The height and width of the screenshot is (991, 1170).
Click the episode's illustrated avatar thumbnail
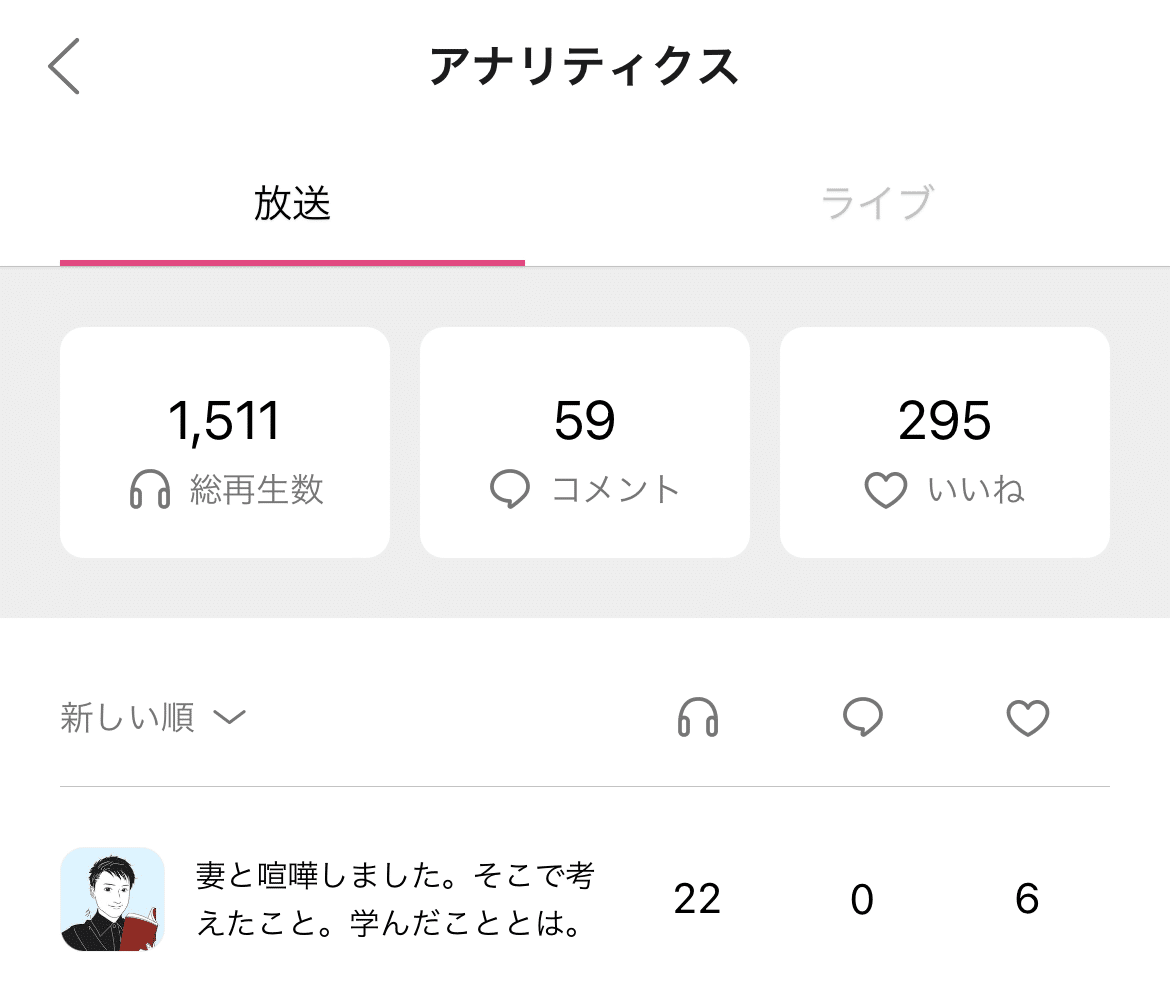(x=112, y=899)
